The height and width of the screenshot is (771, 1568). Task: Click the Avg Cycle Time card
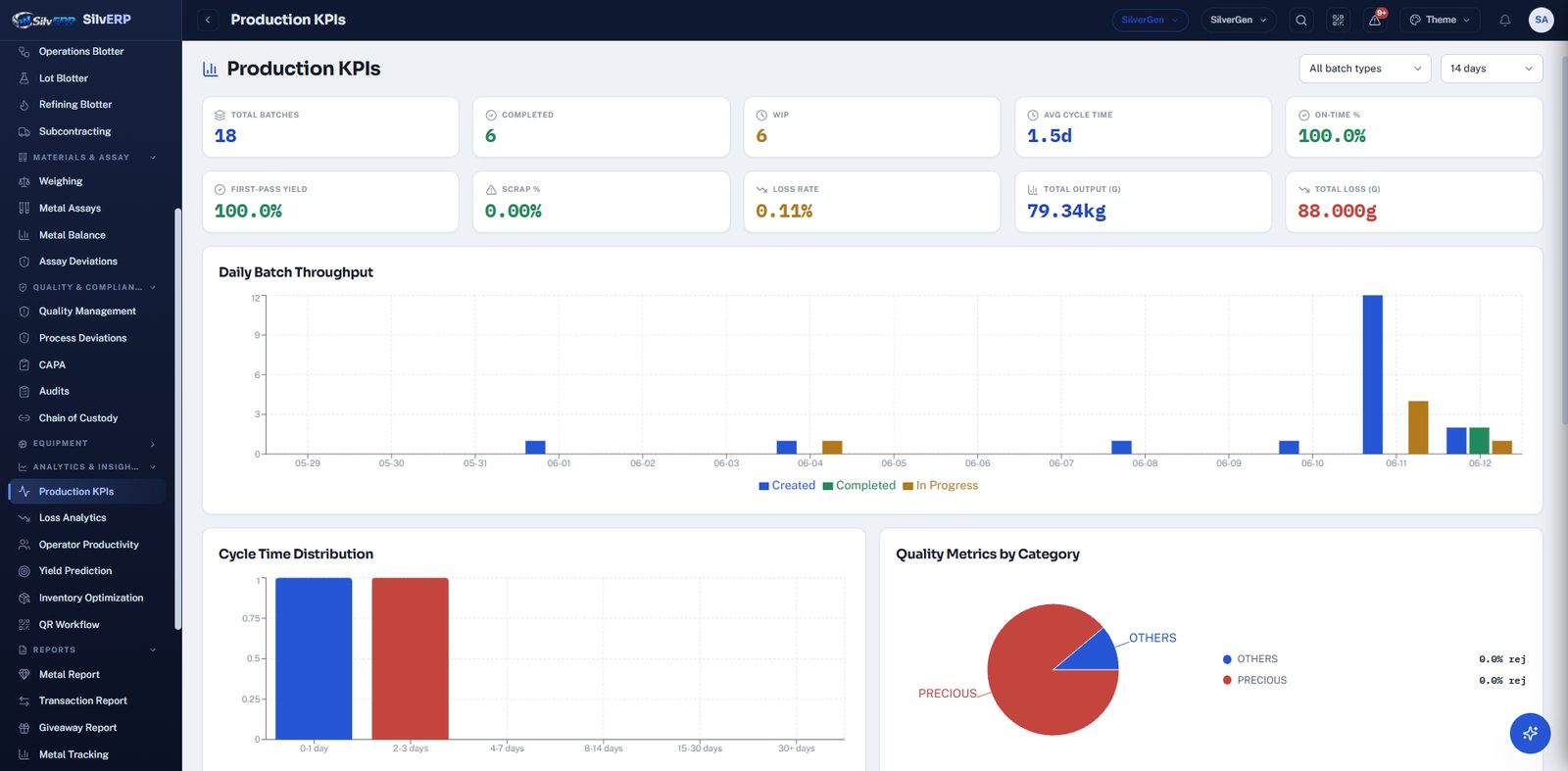pos(1143,126)
